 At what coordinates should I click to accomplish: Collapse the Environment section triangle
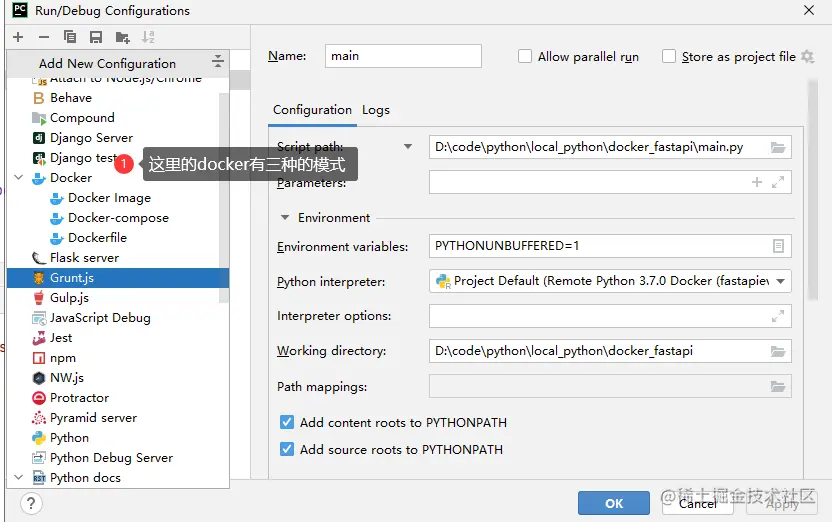pos(285,218)
